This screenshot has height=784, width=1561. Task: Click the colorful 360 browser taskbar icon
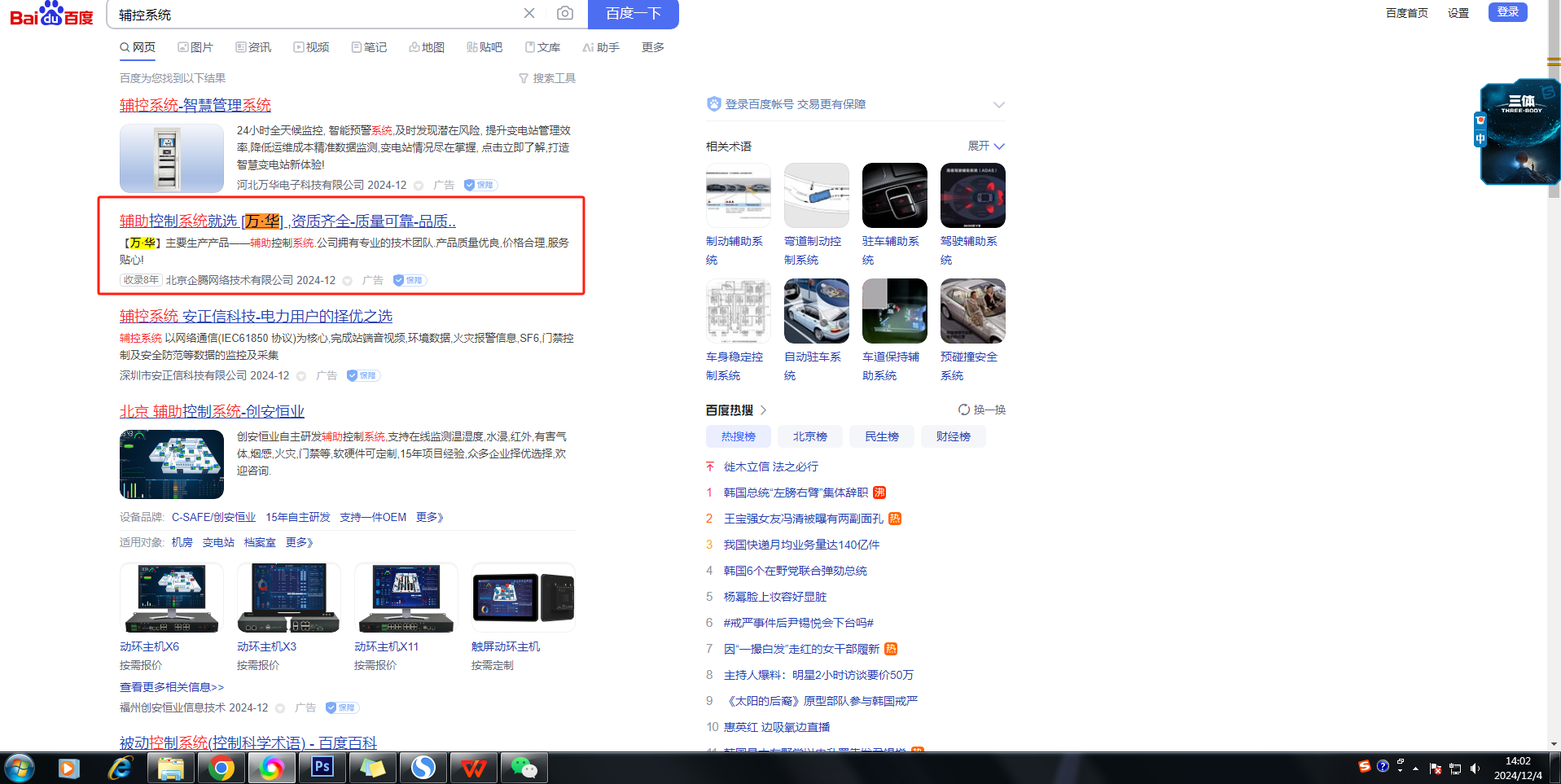(271, 768)
